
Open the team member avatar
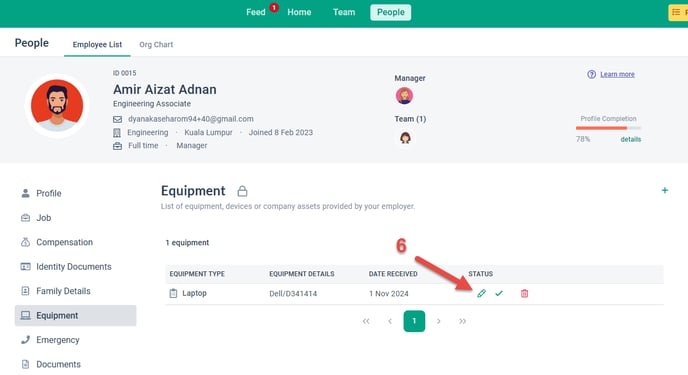(405, 138)
